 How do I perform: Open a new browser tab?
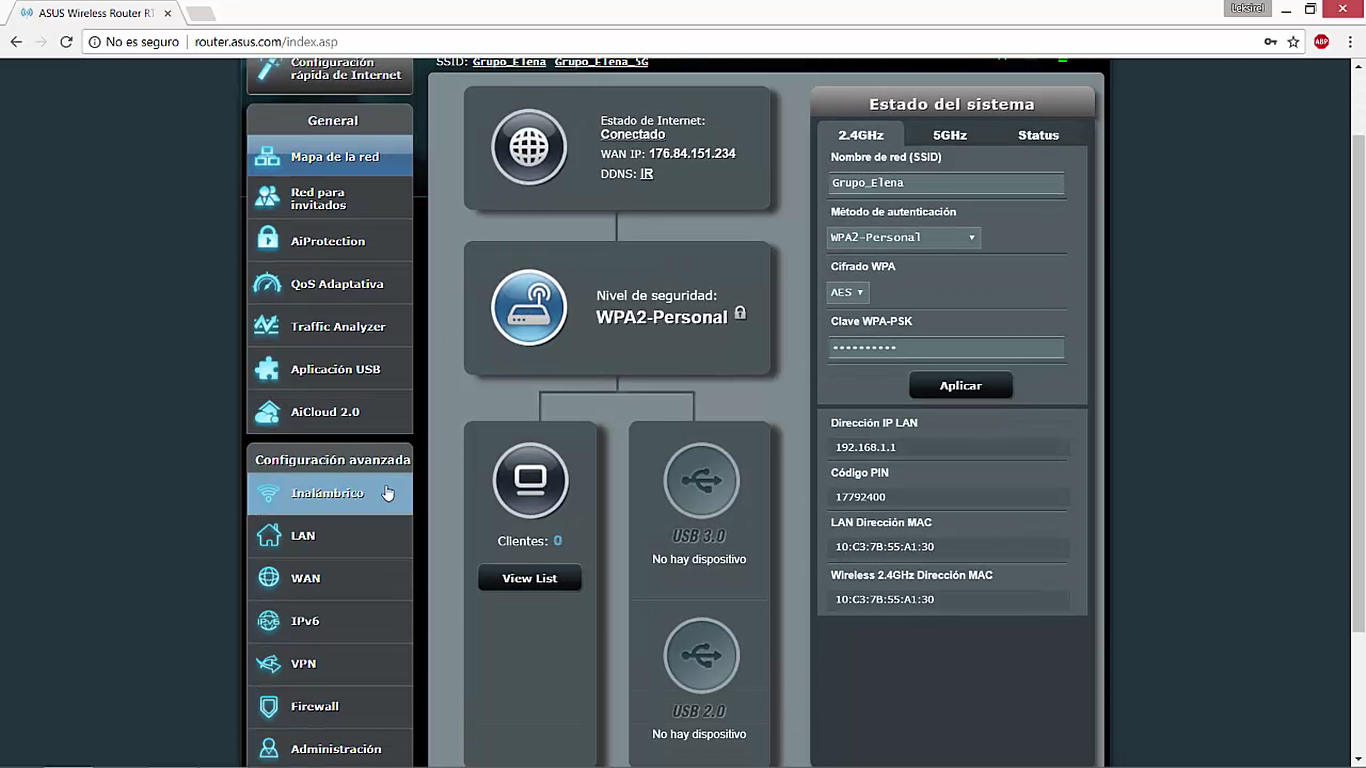coord(201,14)
